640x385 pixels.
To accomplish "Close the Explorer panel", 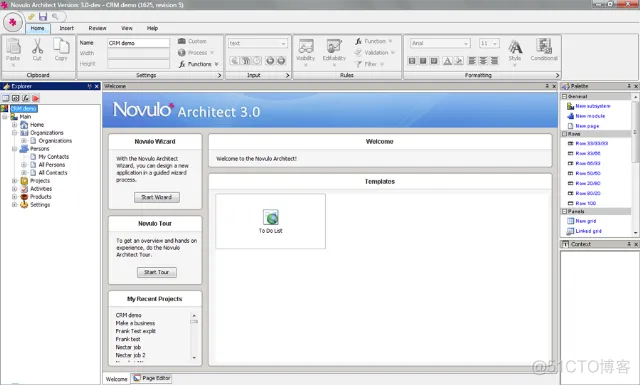I will pyautogui.click(x=97, y=87).
